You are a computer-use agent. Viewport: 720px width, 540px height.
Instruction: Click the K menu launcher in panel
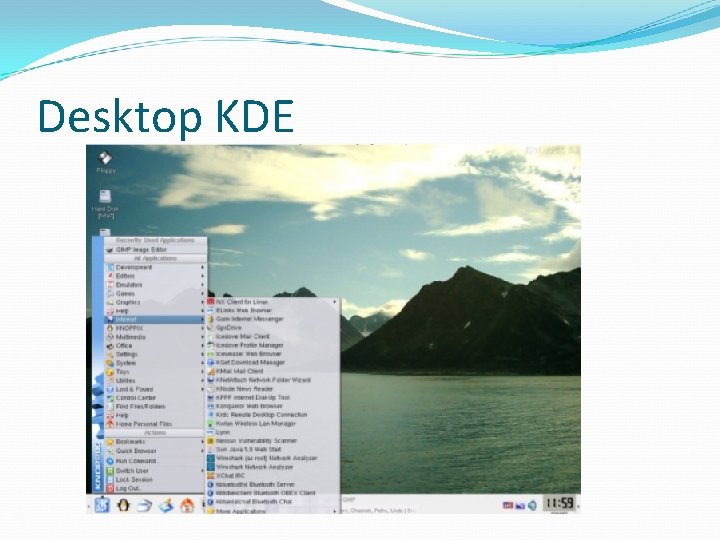(101, 505)
